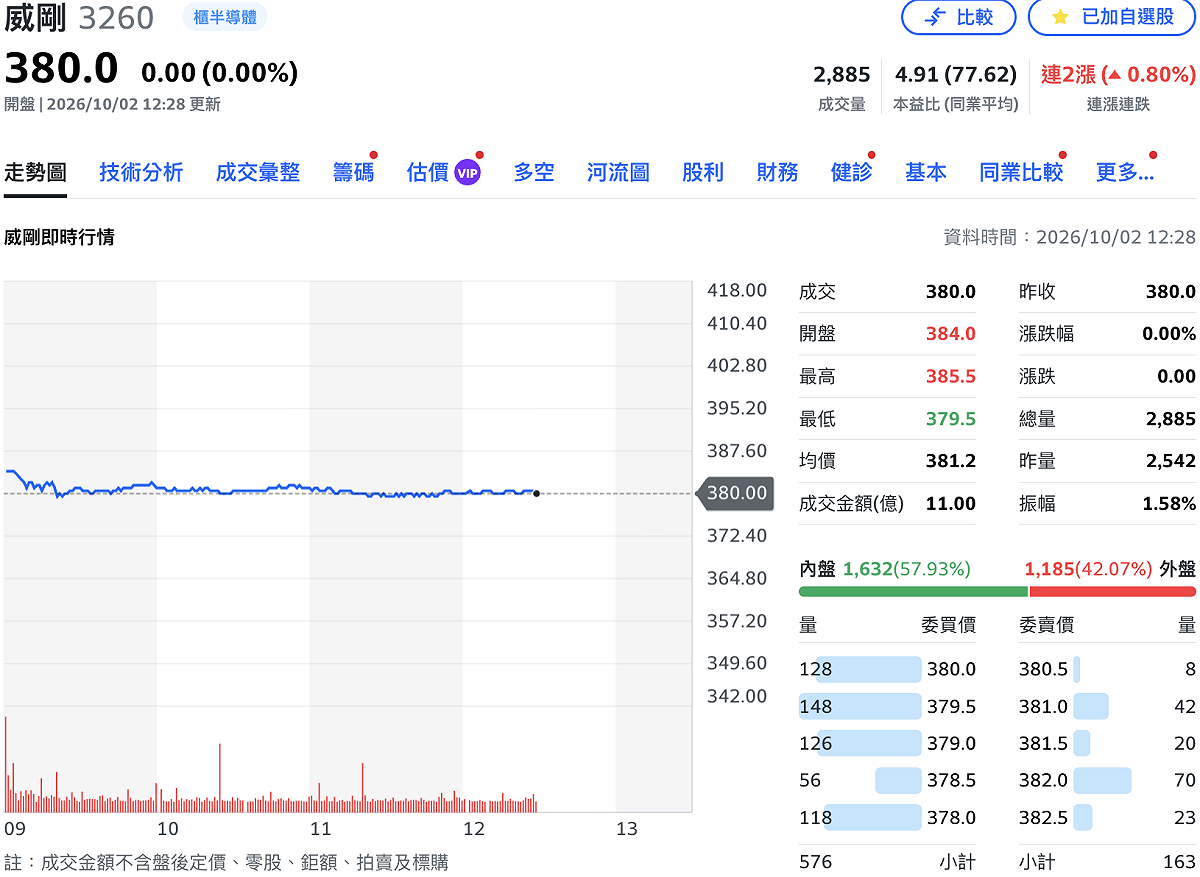Click ask price 380.5 row
The width and height of the screenshot is (1200, 877).
(x=1107, y=669)
